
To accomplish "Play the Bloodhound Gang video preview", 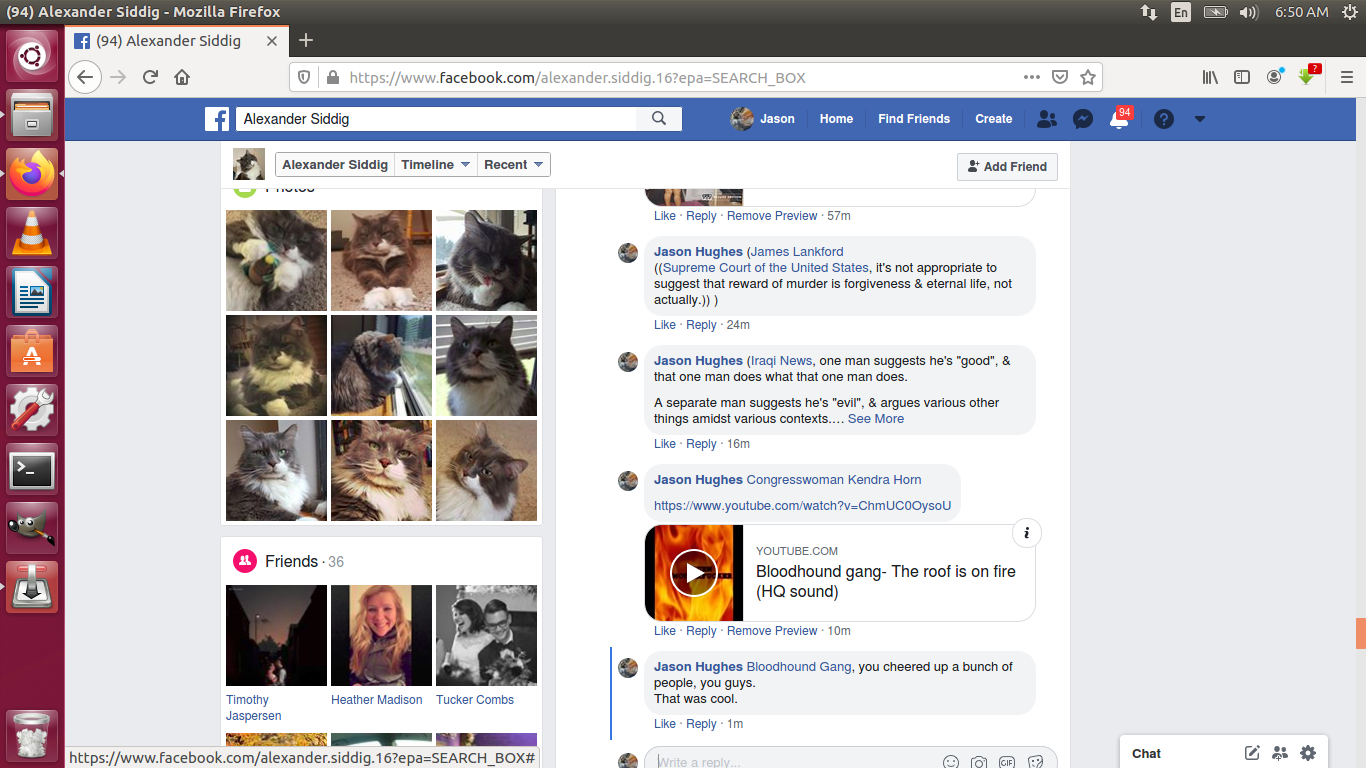I will coord(694,573).
